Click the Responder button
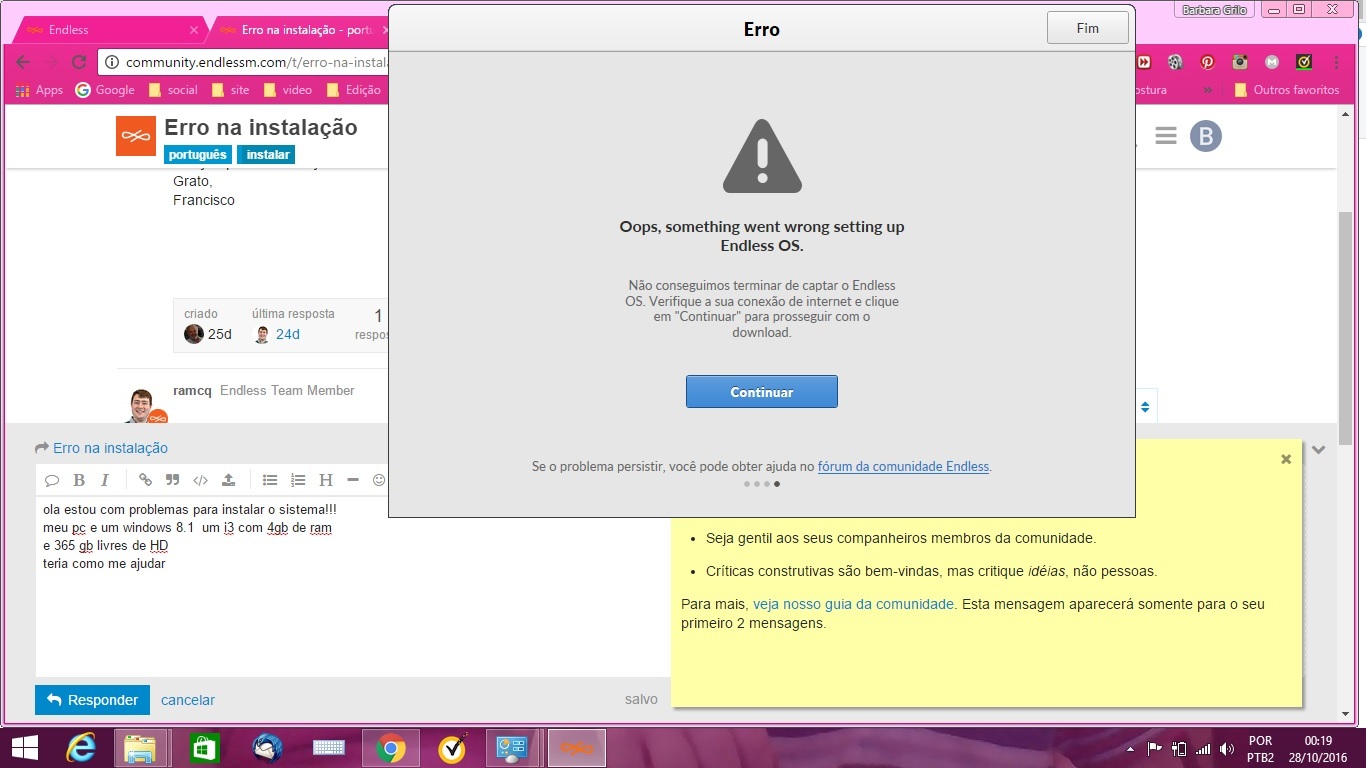 pyautogui.click(x=92, y=700)
